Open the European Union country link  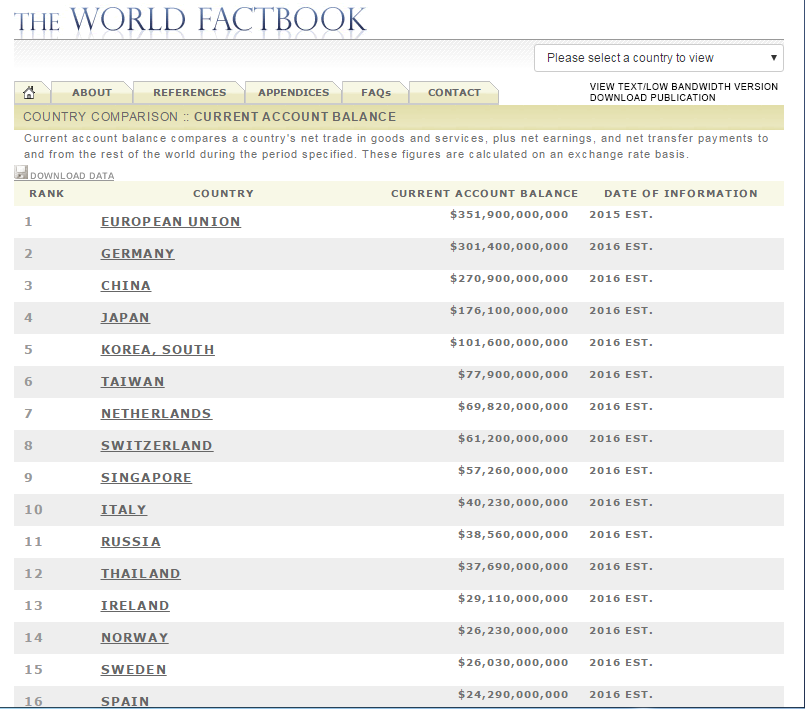(170, 222)
